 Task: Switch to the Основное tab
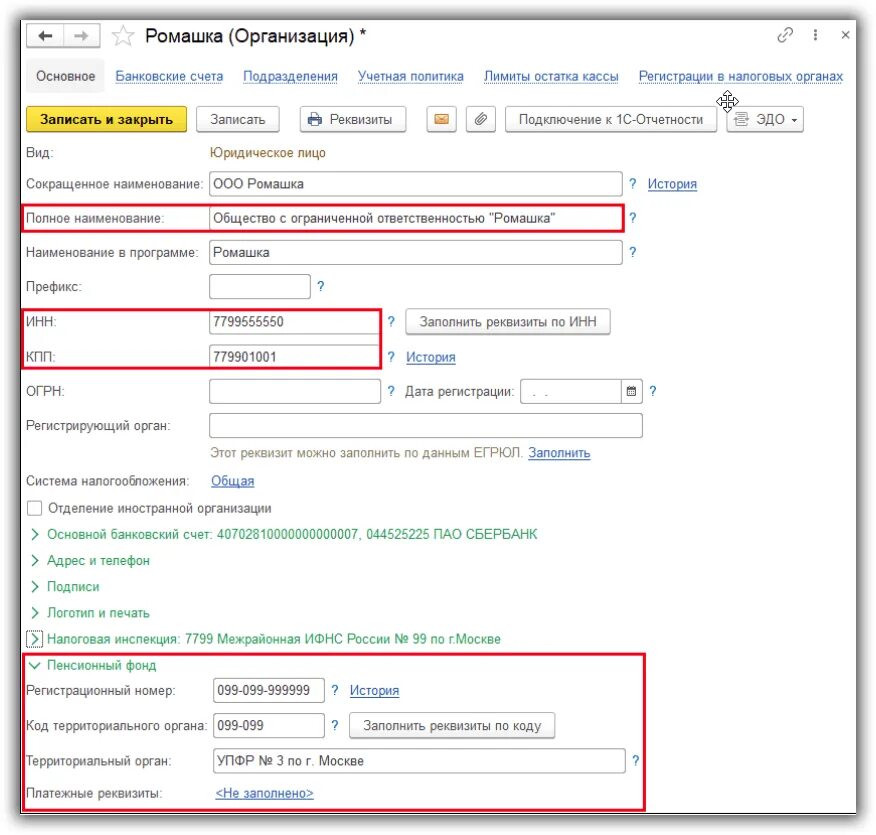tap(65, 76)
